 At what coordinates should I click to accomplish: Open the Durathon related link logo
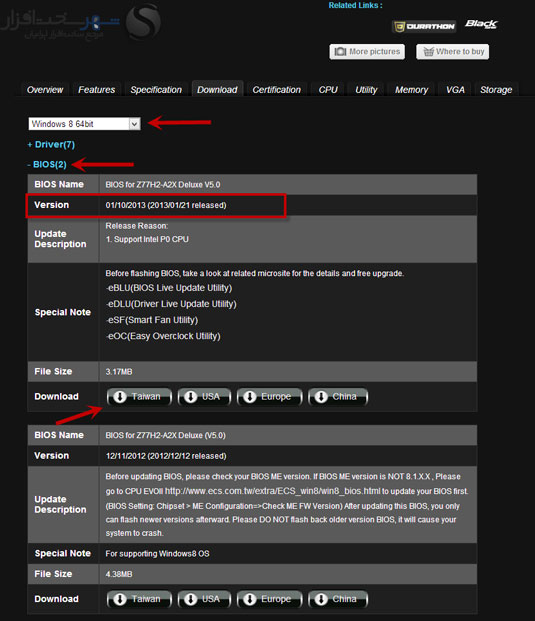click(424, 27)
